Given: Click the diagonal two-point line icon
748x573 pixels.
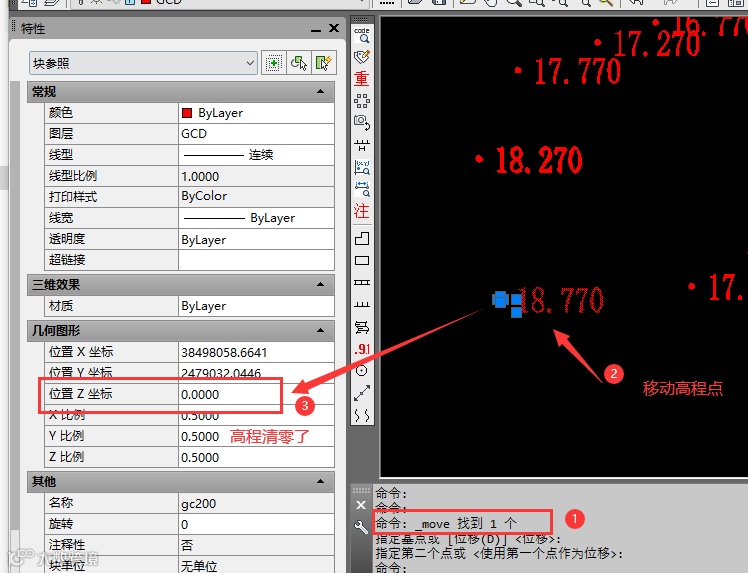Looking at the screenshot, I should click(362, 393).
